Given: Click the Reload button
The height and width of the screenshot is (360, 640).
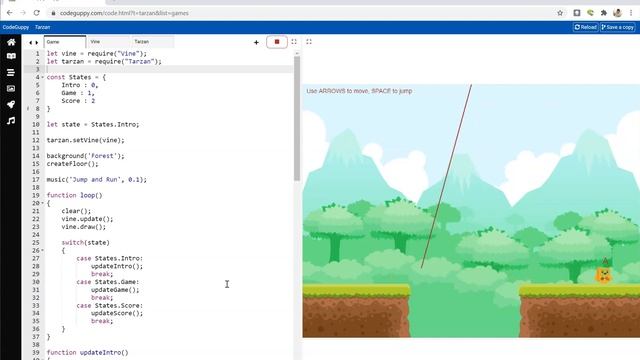Looking at the screenshot, I should click(585, 27).
